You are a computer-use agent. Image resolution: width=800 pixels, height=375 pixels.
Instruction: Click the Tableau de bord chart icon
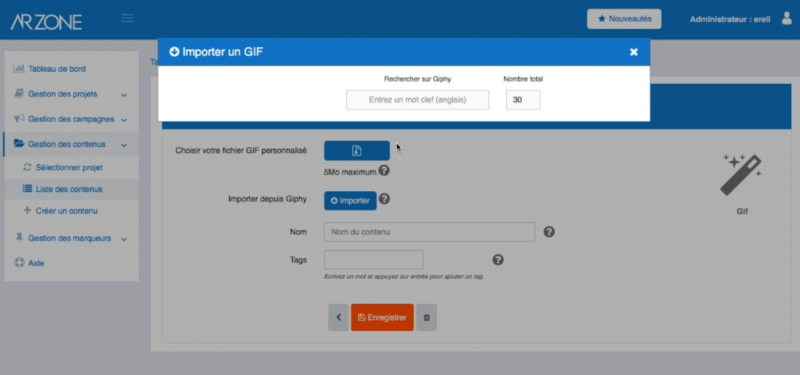19,68
